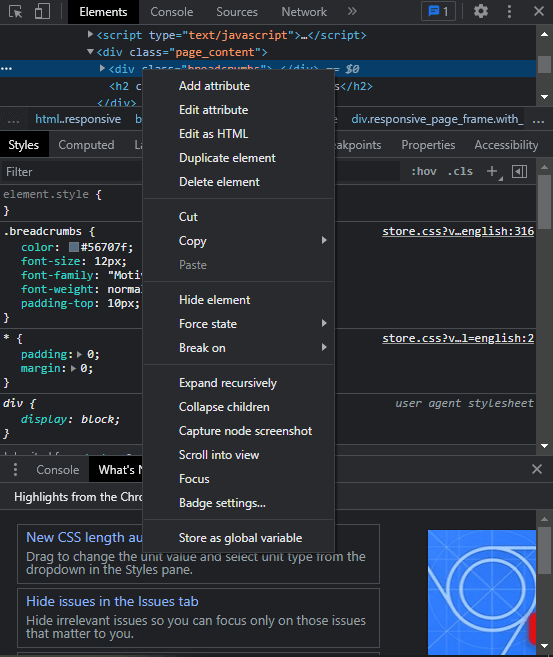Open the Computed tab
The image size is (553, 657).
[x=86, y=145]
